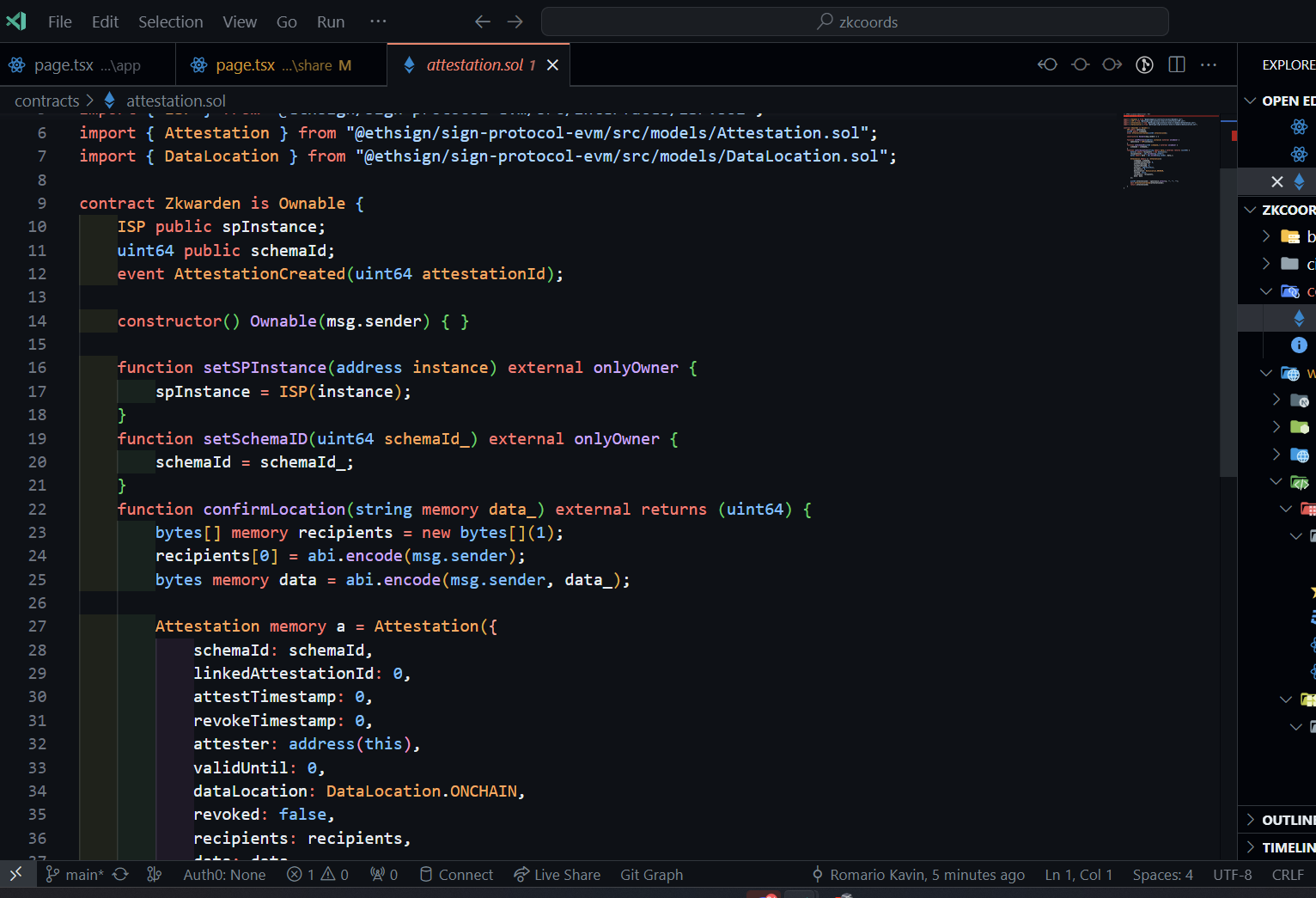
Task: Navigate forward with the right arrow
Action: pos(515,21)
